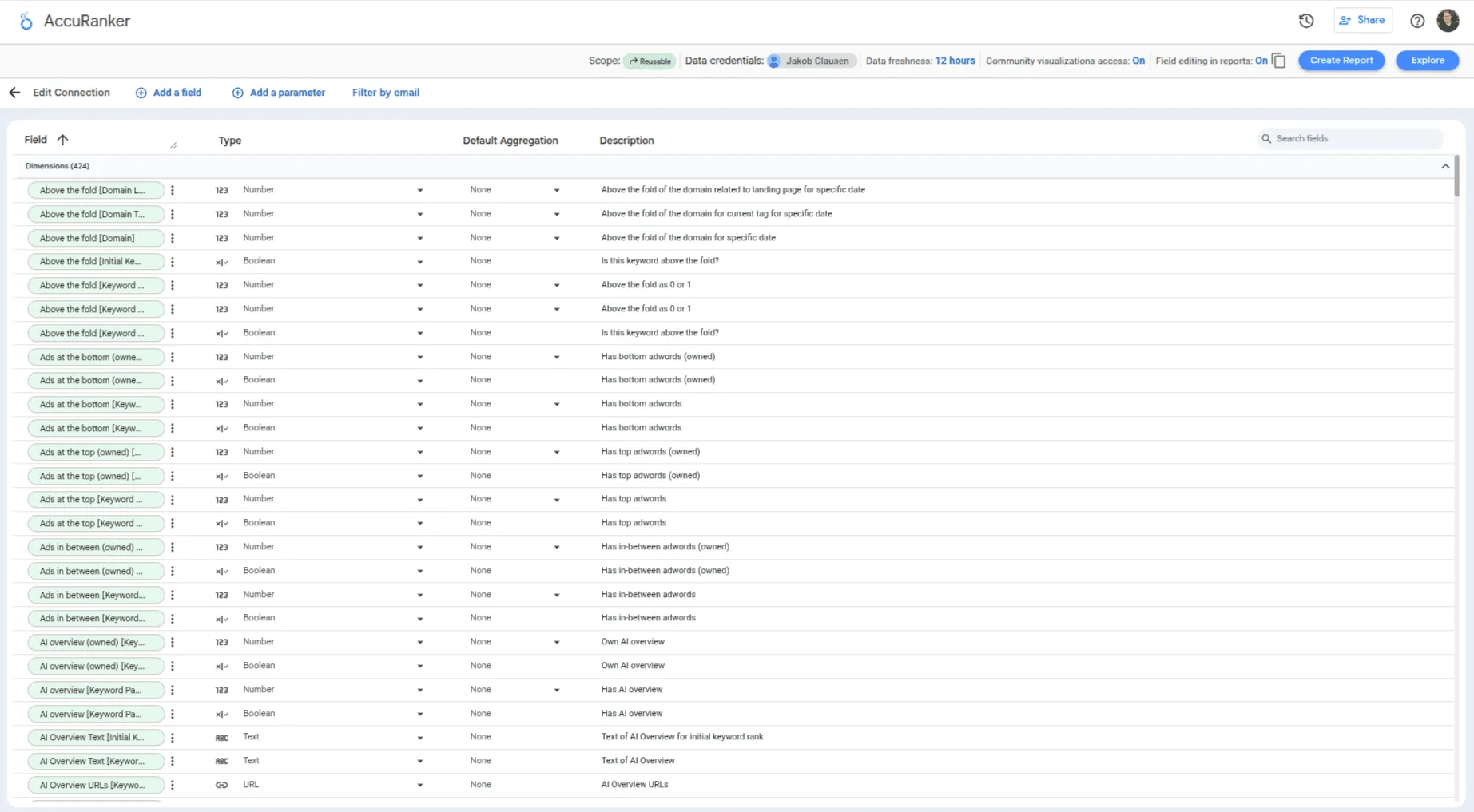Click the Field column sort arrow

point(62,140)
